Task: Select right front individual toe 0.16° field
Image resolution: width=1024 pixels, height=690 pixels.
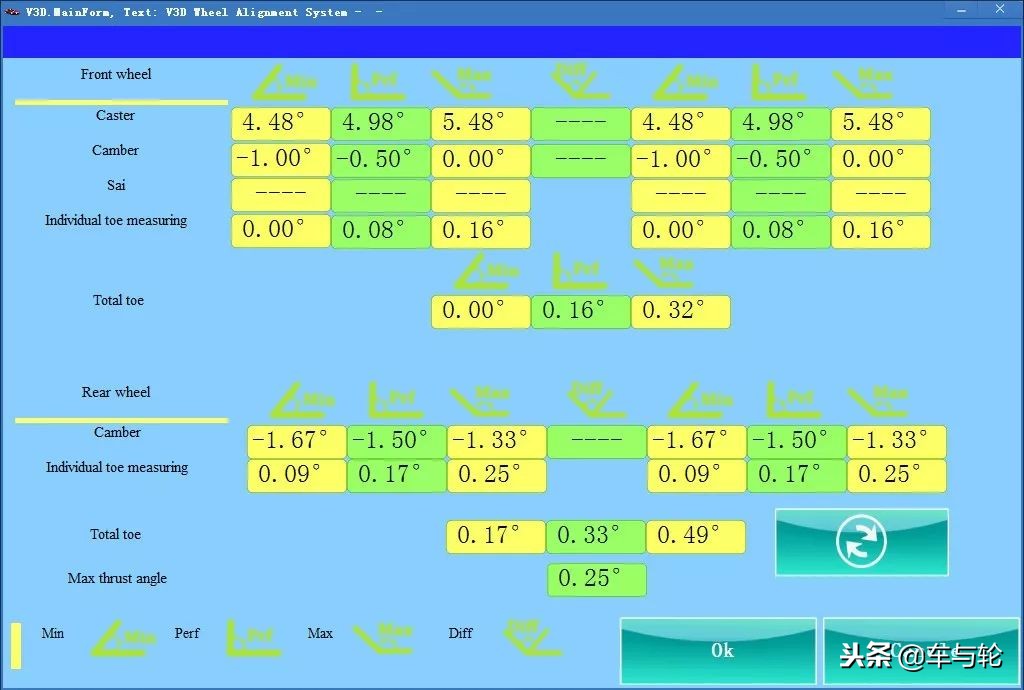Action: pos(880,230)
